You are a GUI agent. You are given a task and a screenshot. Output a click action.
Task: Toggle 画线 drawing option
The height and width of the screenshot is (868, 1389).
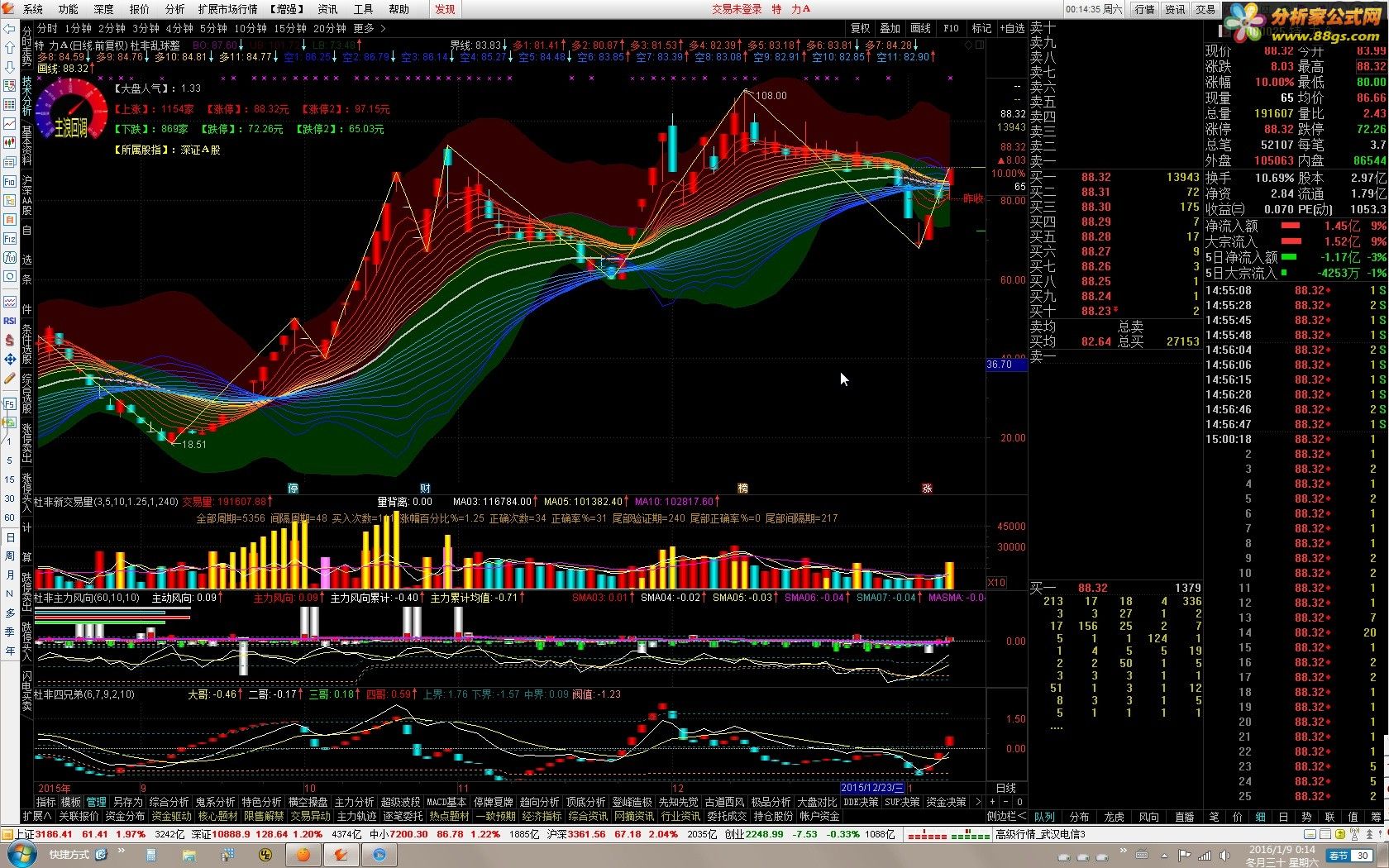coord(921,28)
